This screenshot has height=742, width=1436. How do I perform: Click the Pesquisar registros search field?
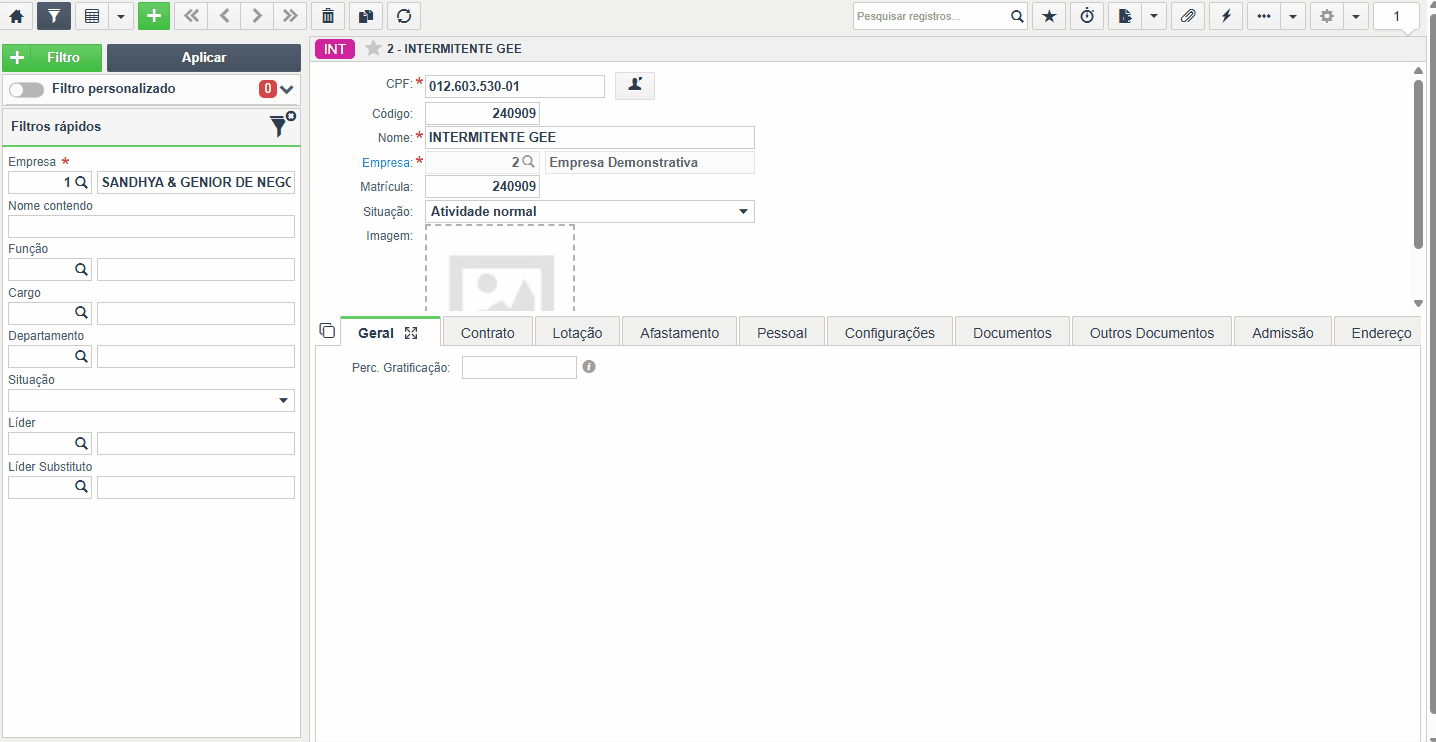931,16
